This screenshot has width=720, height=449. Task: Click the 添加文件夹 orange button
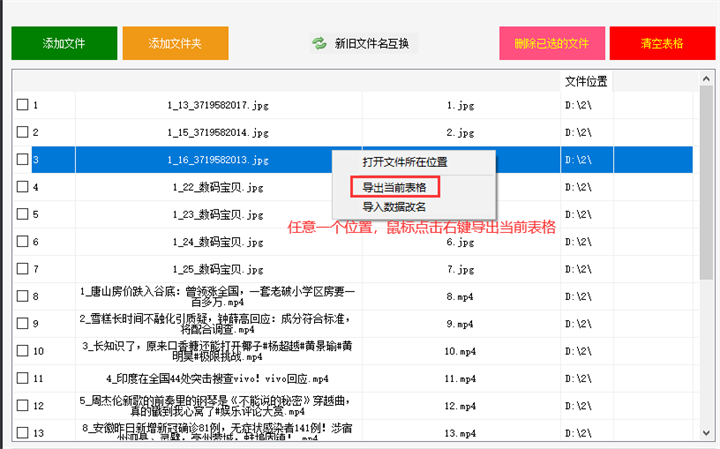coord(175,43)
